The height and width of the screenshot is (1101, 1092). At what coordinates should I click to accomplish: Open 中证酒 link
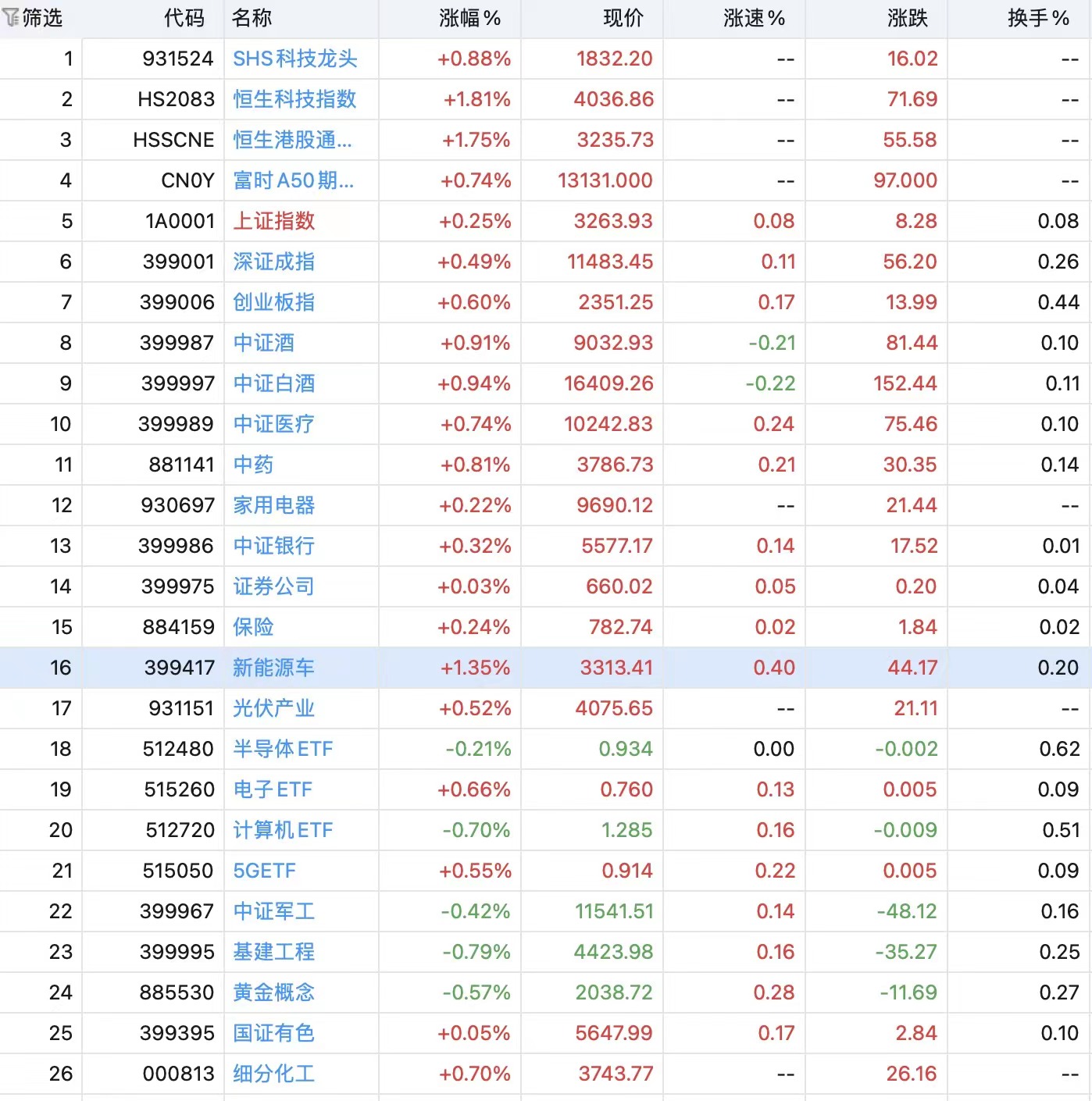[x=263, y=343]
